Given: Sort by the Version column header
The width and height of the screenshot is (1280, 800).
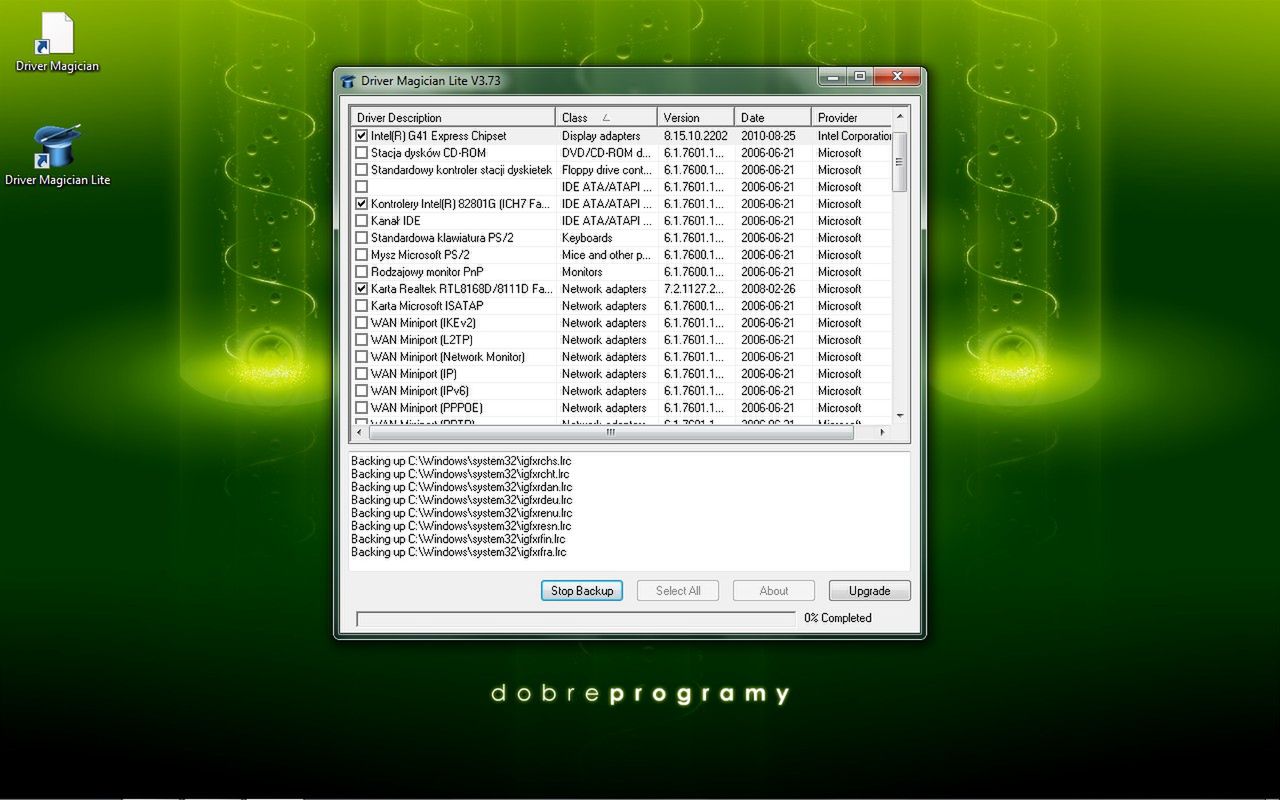Looking at the screenshot, I should [x=696, y=117].
